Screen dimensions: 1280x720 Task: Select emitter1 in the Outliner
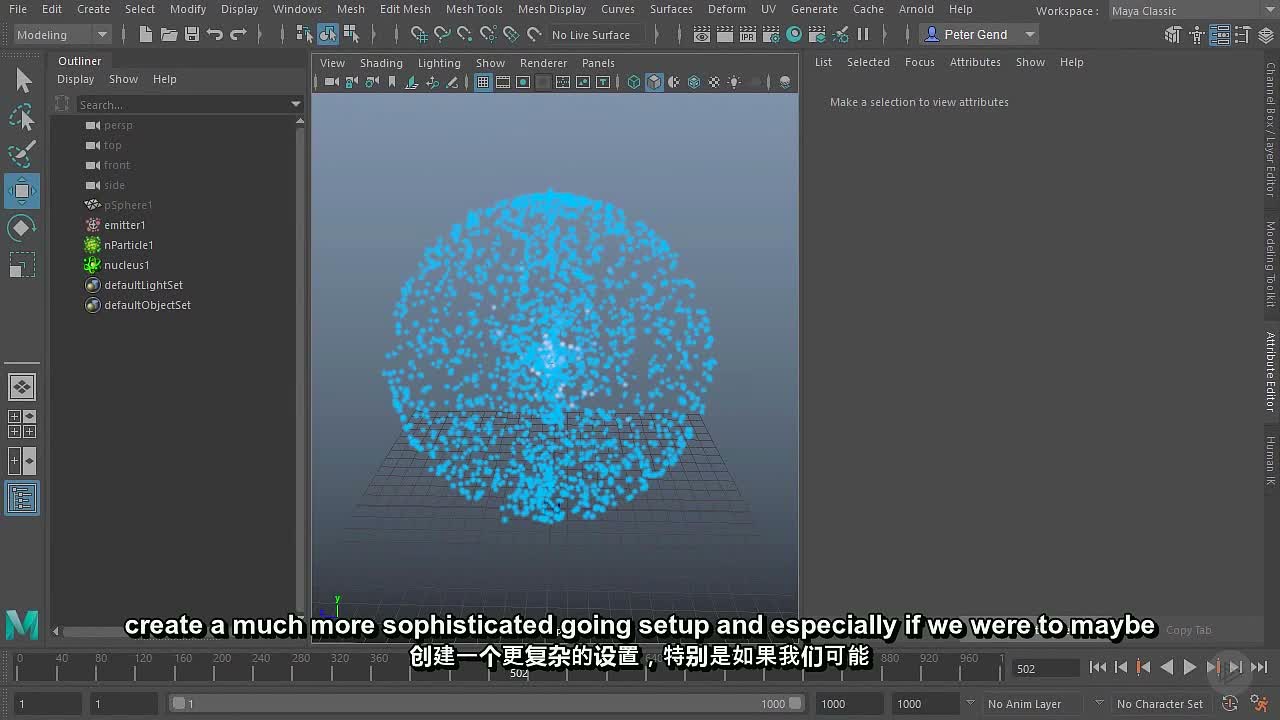pos(125,225)
